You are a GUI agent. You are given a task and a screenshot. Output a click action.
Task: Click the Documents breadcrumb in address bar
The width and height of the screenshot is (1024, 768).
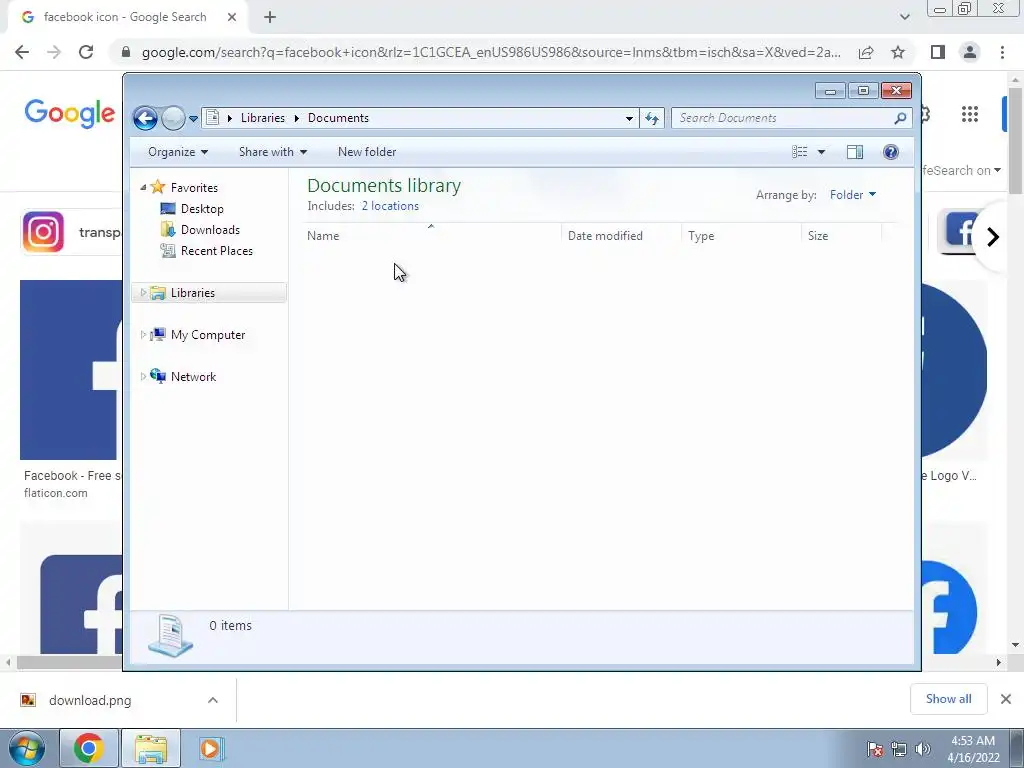[x=338, y=118]
